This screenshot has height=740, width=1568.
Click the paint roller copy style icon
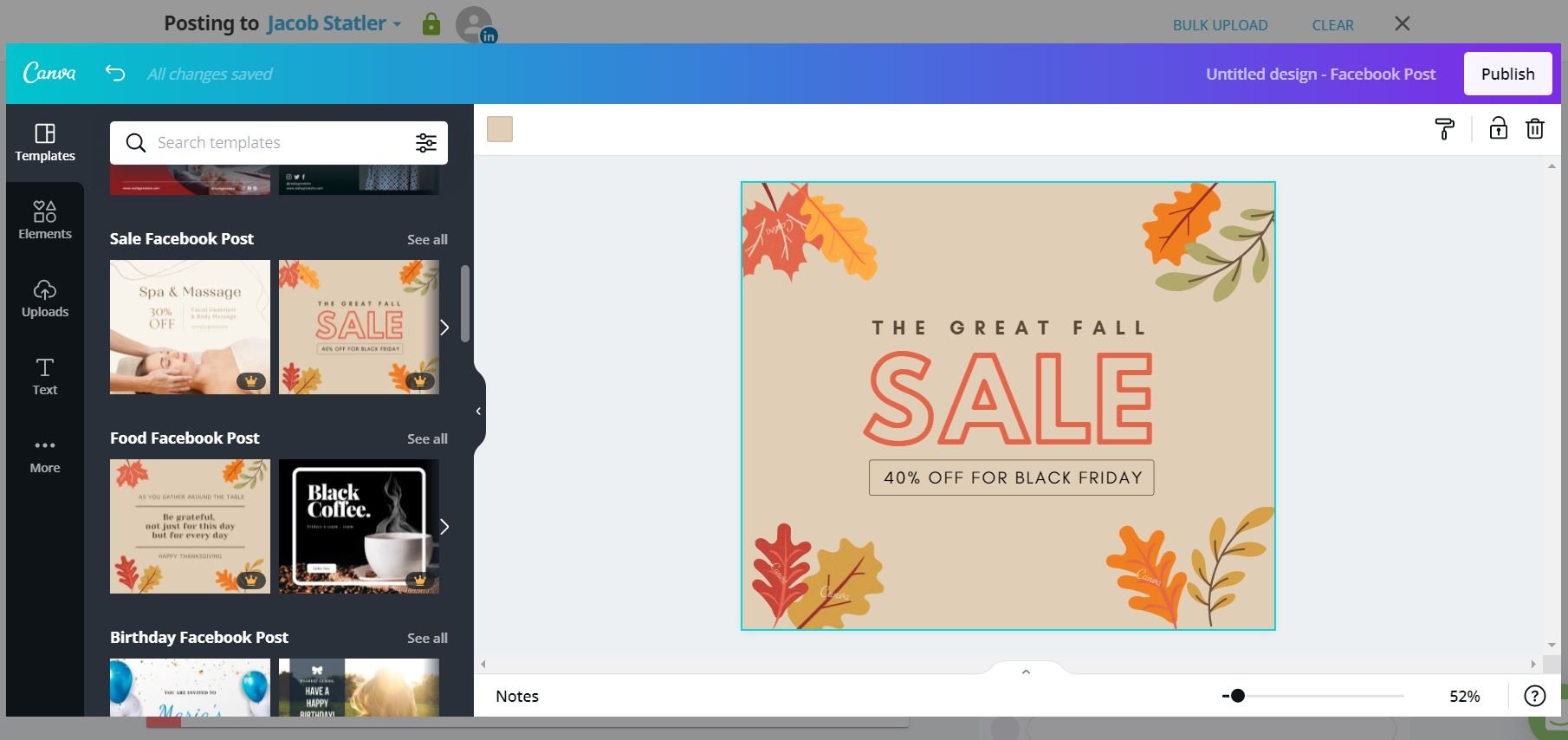tap(1444, 129)
